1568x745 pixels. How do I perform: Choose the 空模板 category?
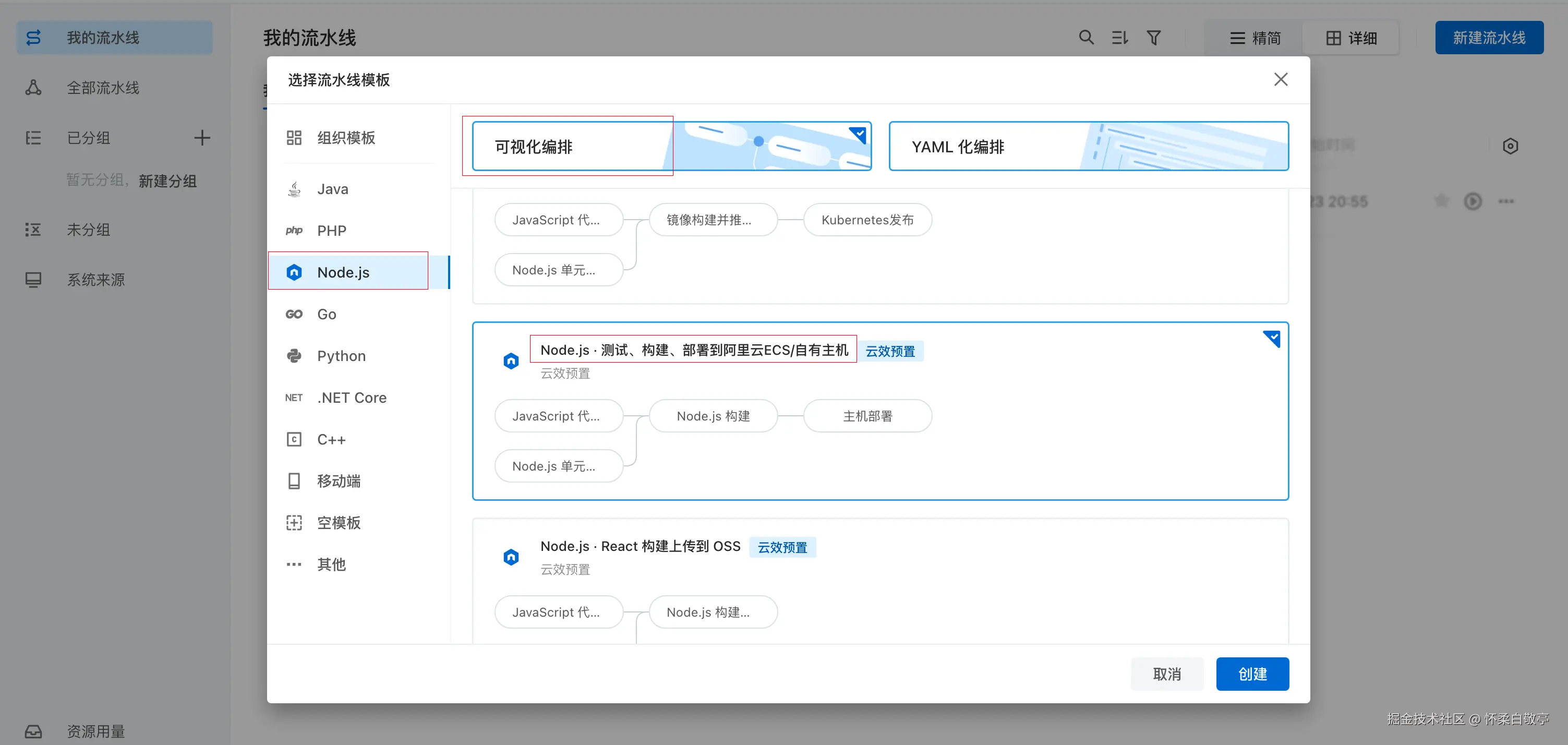359,523
